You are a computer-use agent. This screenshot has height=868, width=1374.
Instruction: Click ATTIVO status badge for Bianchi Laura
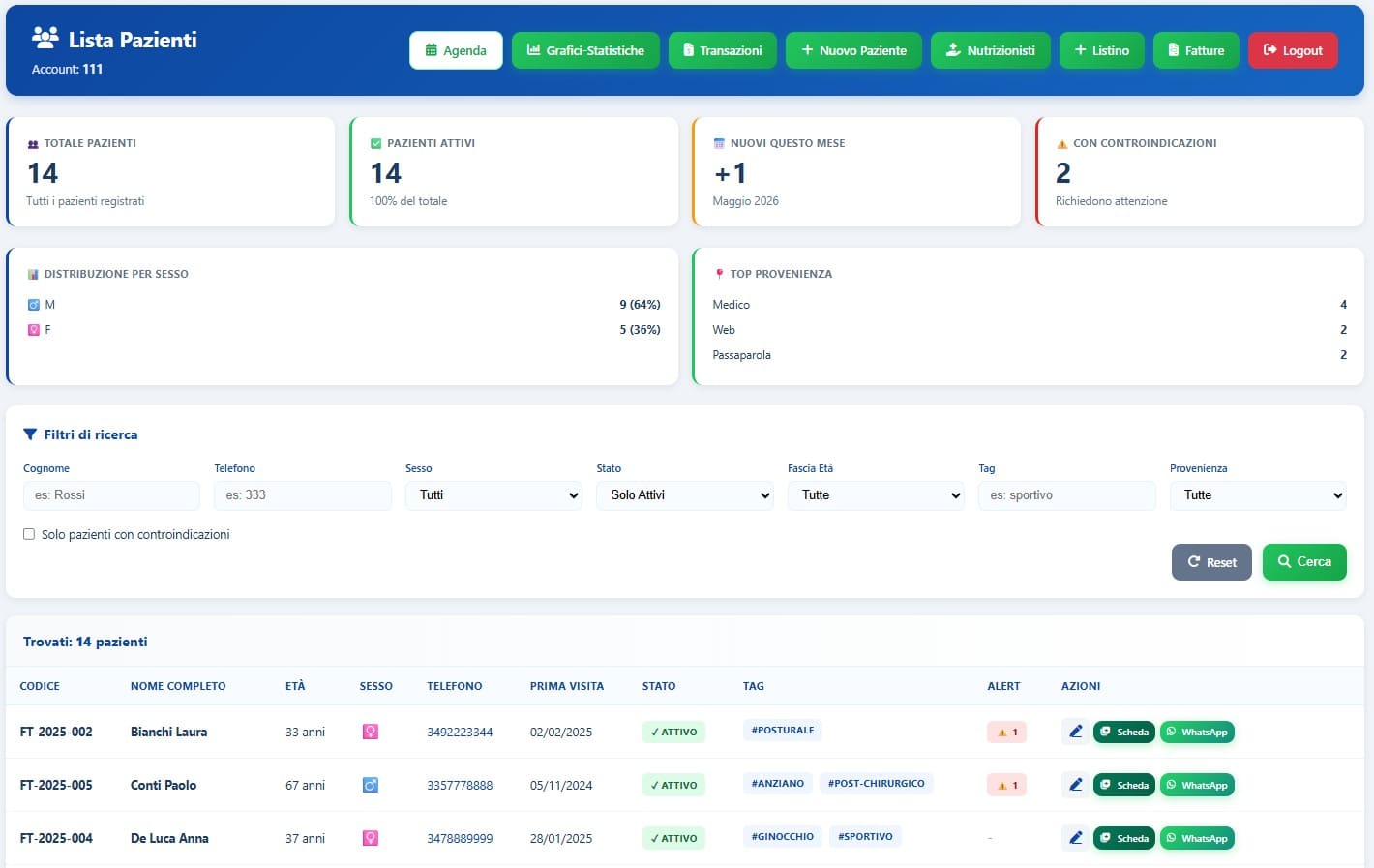coord(673,733)
